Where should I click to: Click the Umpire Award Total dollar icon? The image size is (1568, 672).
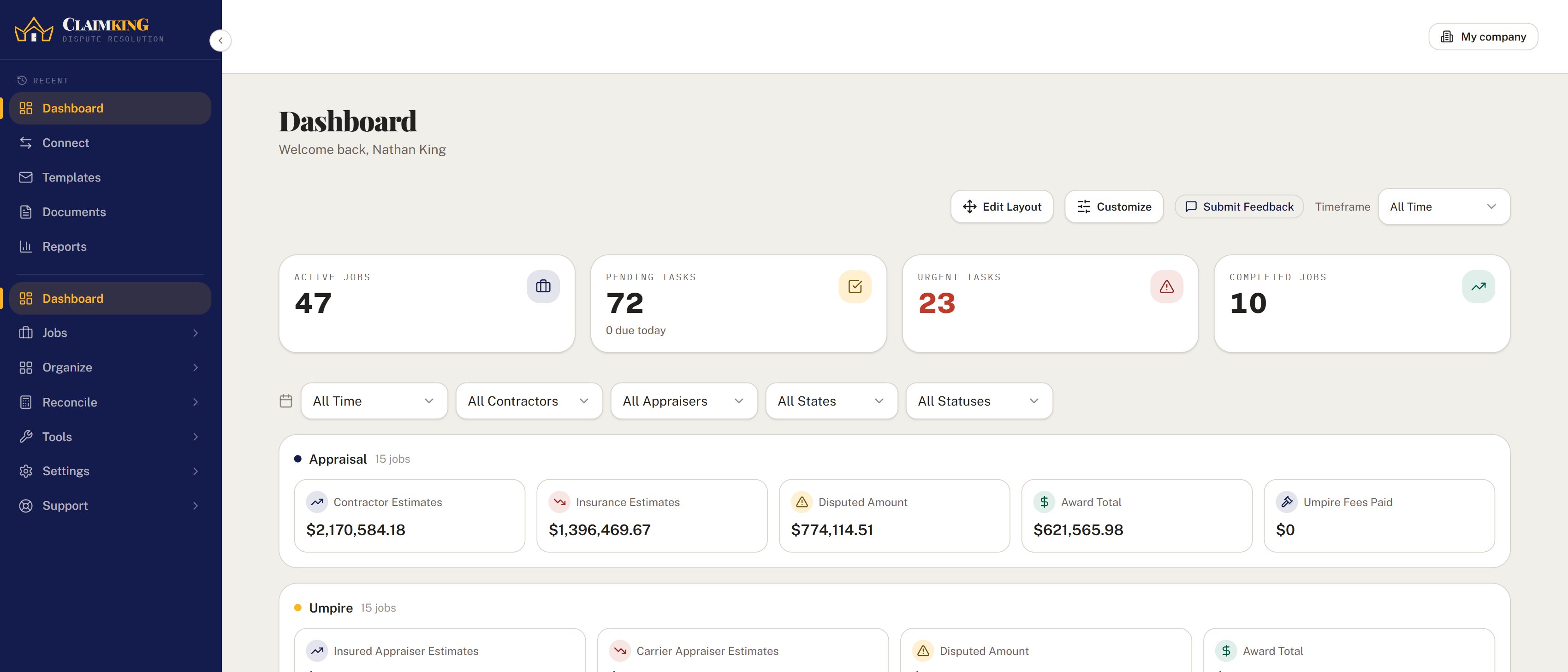pyautogui.click(x=1227, y=651)
